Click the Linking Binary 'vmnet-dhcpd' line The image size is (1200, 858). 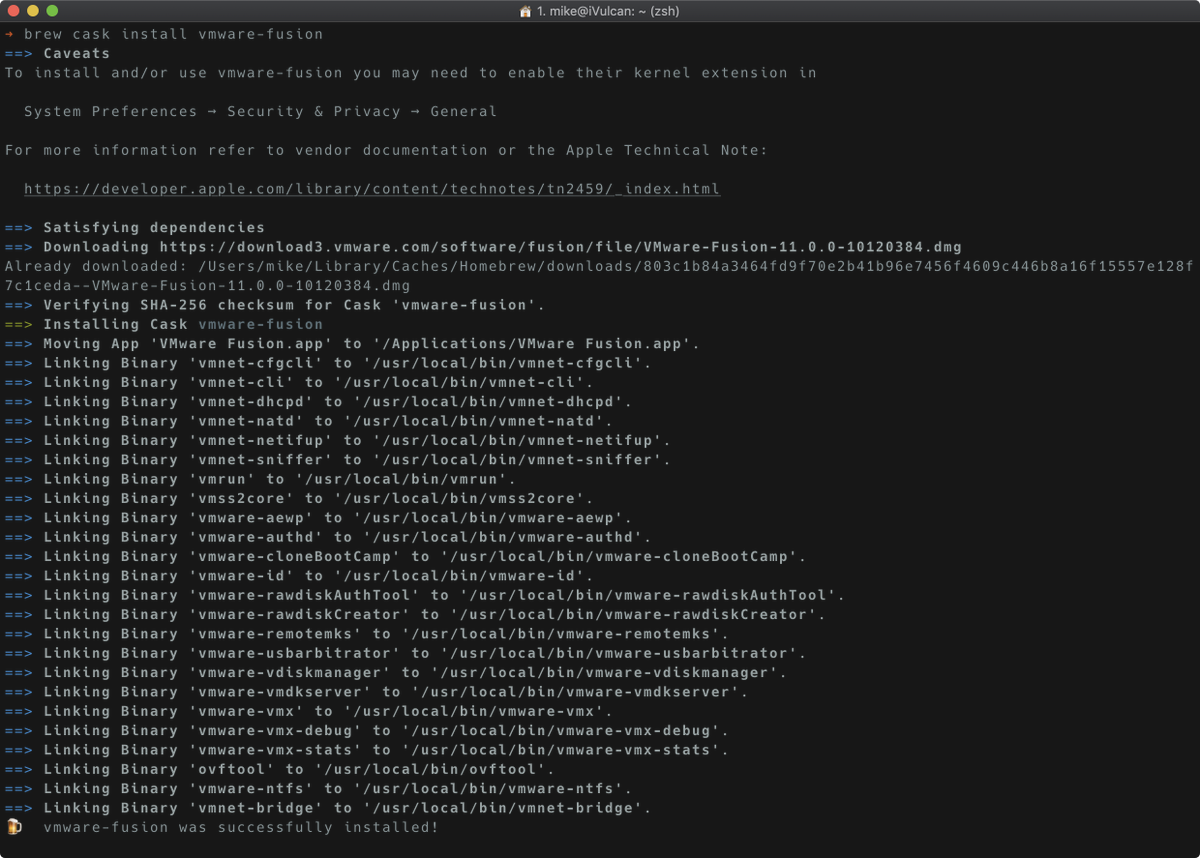pos(318,401)
